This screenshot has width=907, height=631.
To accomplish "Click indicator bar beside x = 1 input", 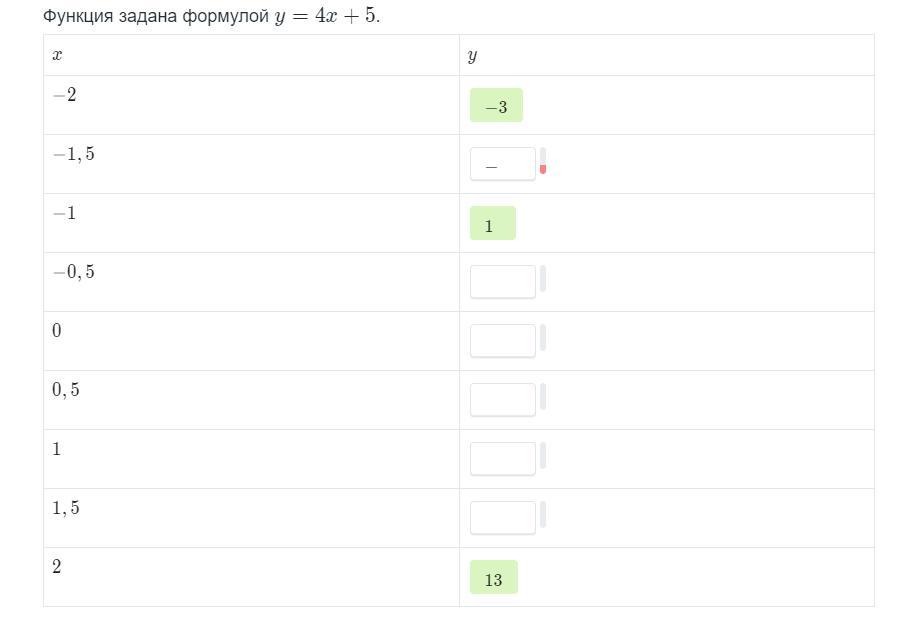I will point(543,456).
